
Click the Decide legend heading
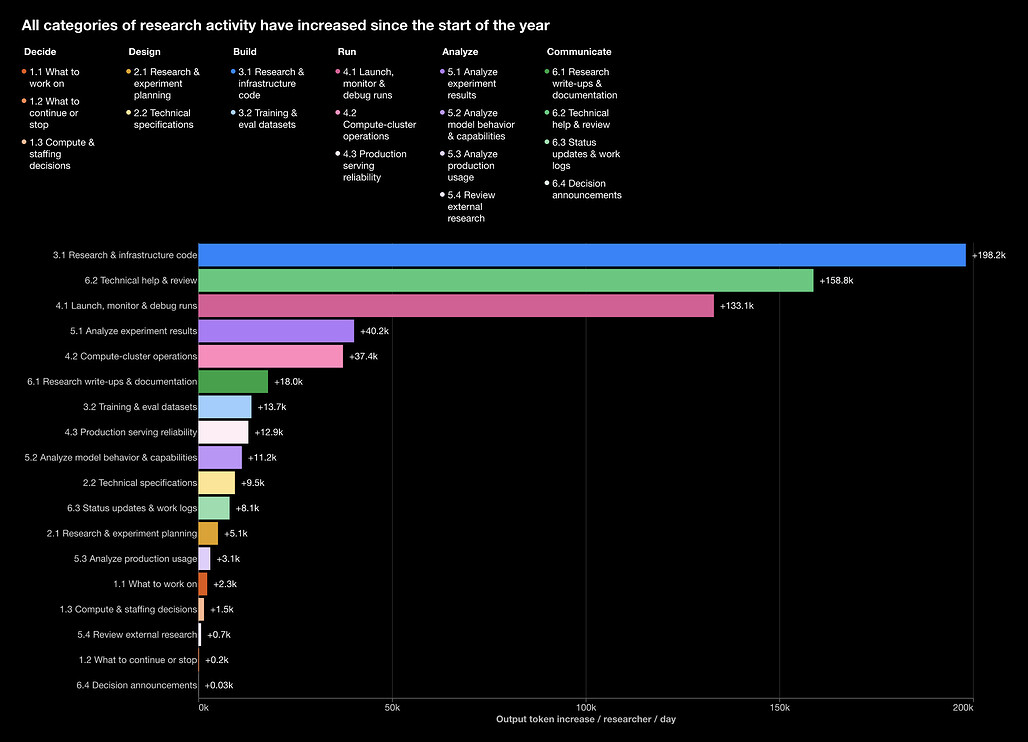point(40,52)
